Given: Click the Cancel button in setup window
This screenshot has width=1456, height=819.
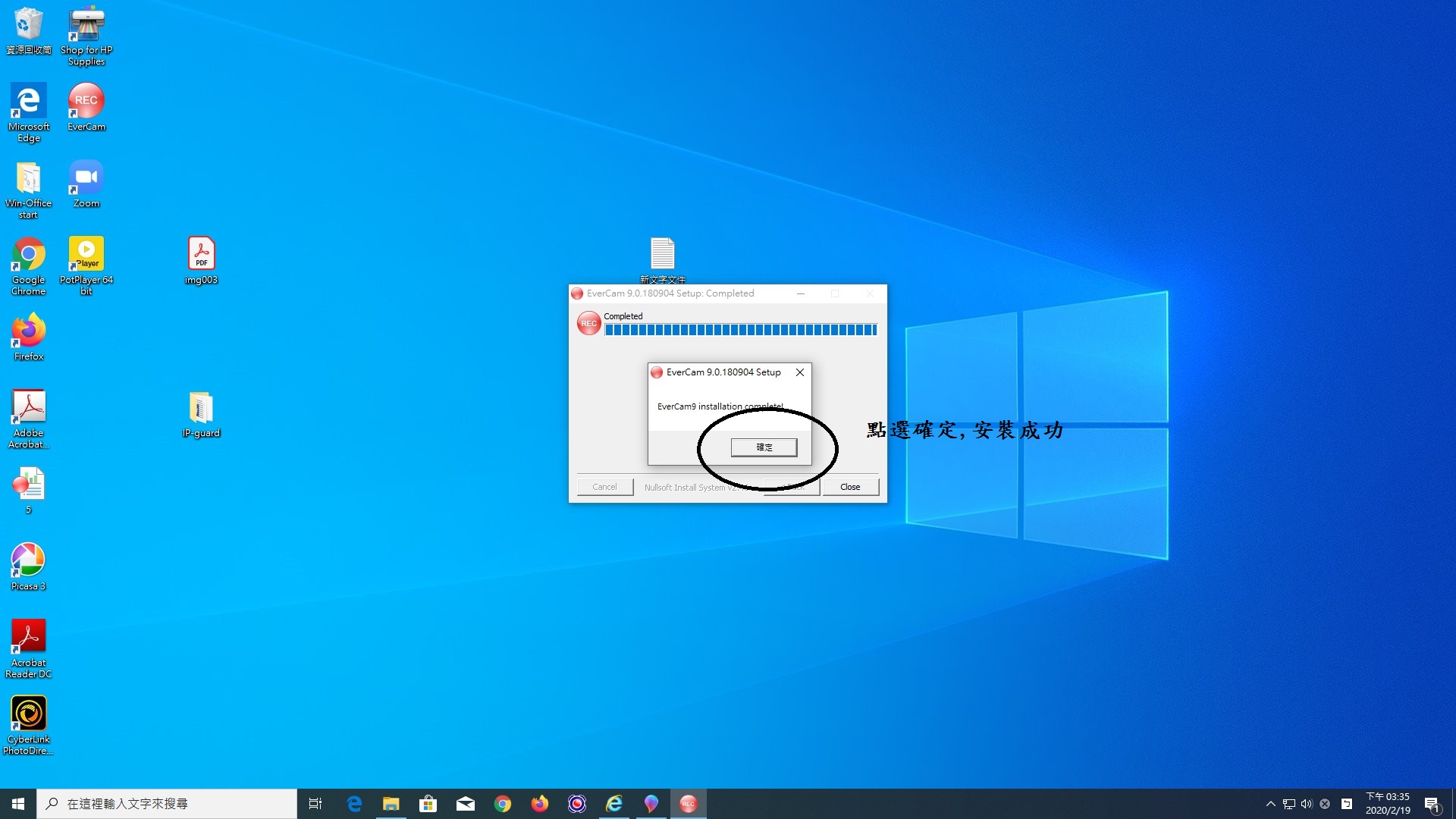Looking at the screenshot, I should tap(604, 487).
